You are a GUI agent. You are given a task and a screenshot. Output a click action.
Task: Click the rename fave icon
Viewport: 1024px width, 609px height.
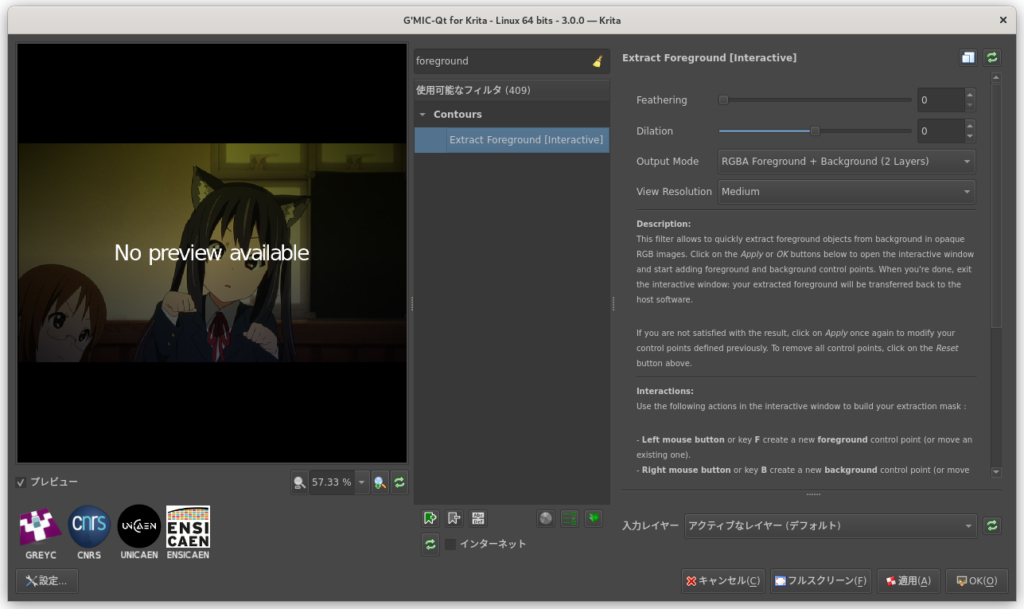[x=478, y=518]
